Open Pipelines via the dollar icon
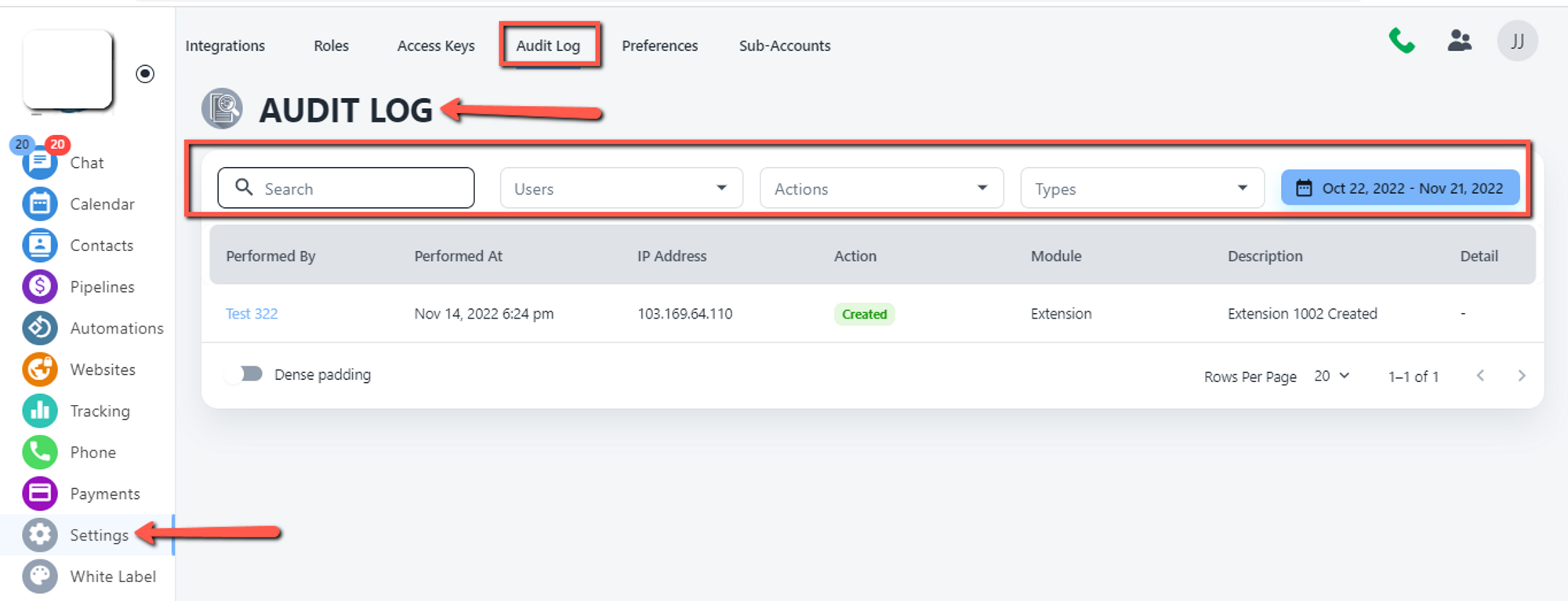The width and height of the screenshot is (1568, 601). click(39, 287)
